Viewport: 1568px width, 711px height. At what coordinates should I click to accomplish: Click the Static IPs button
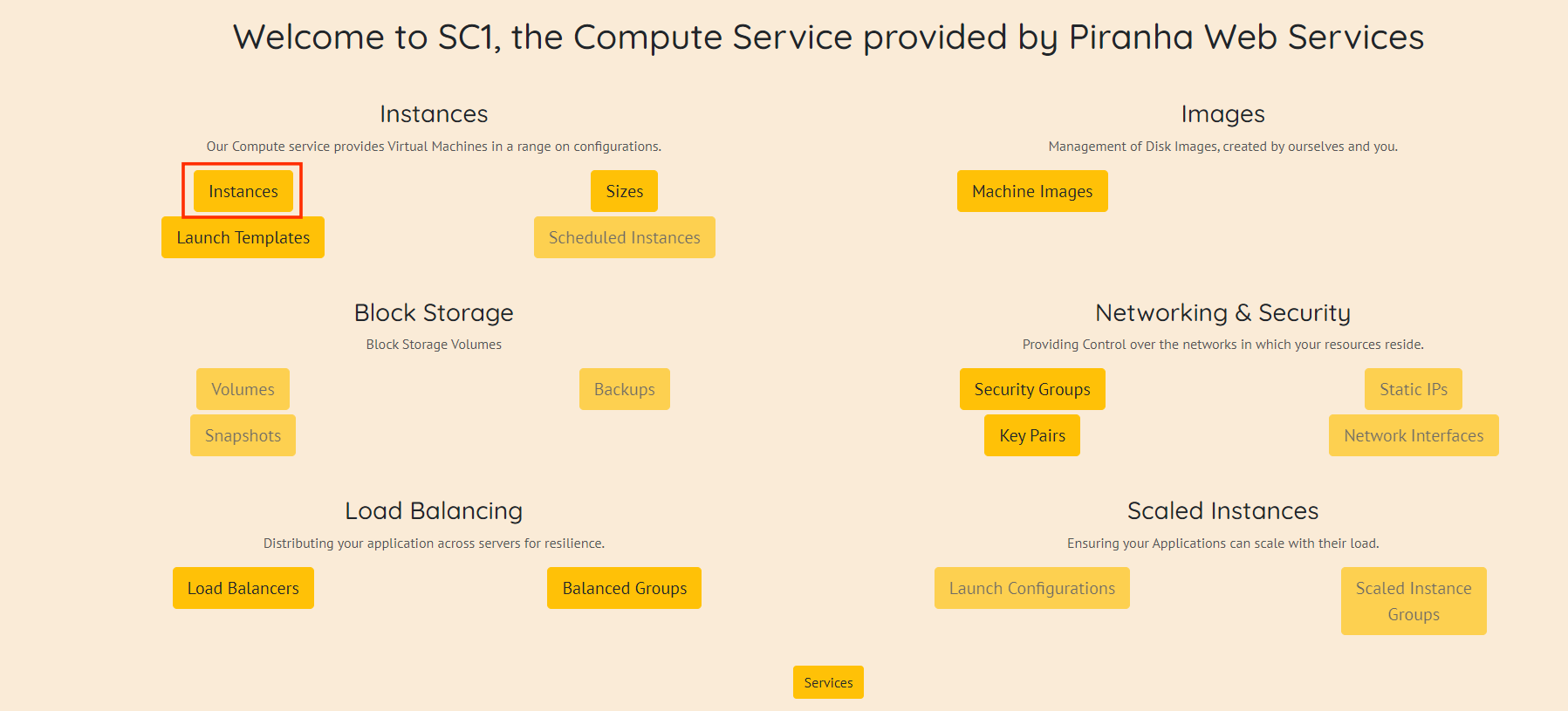(x=1413, y=389)
